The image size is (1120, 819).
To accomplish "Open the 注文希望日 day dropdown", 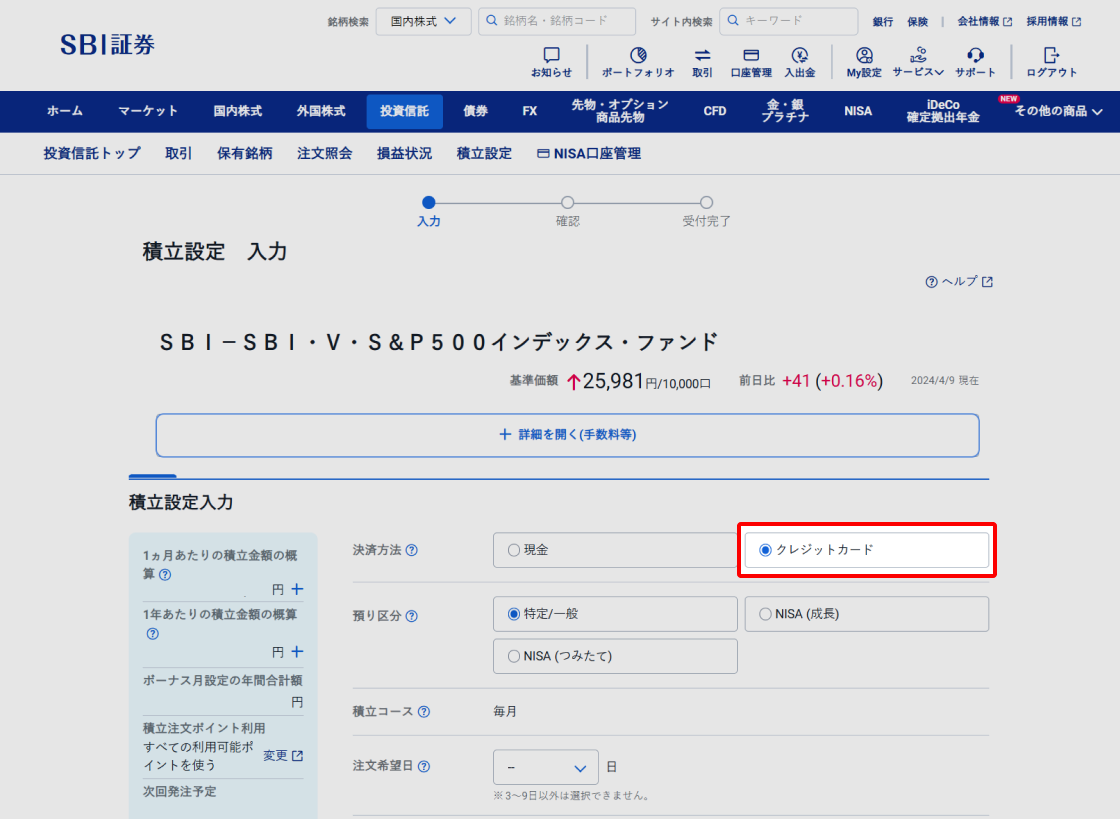I will (546, 768).
